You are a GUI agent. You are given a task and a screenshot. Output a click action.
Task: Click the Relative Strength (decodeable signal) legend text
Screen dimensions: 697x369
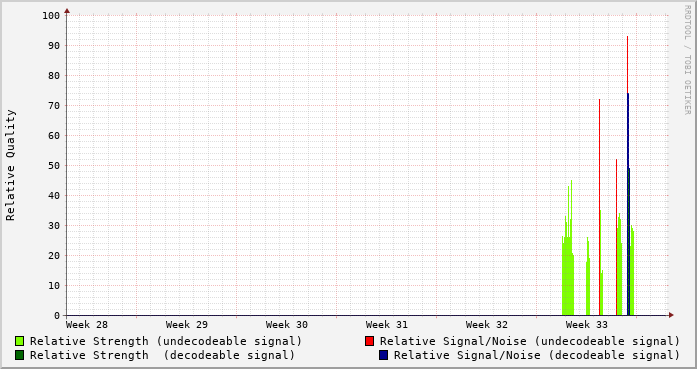coord(162,355)
